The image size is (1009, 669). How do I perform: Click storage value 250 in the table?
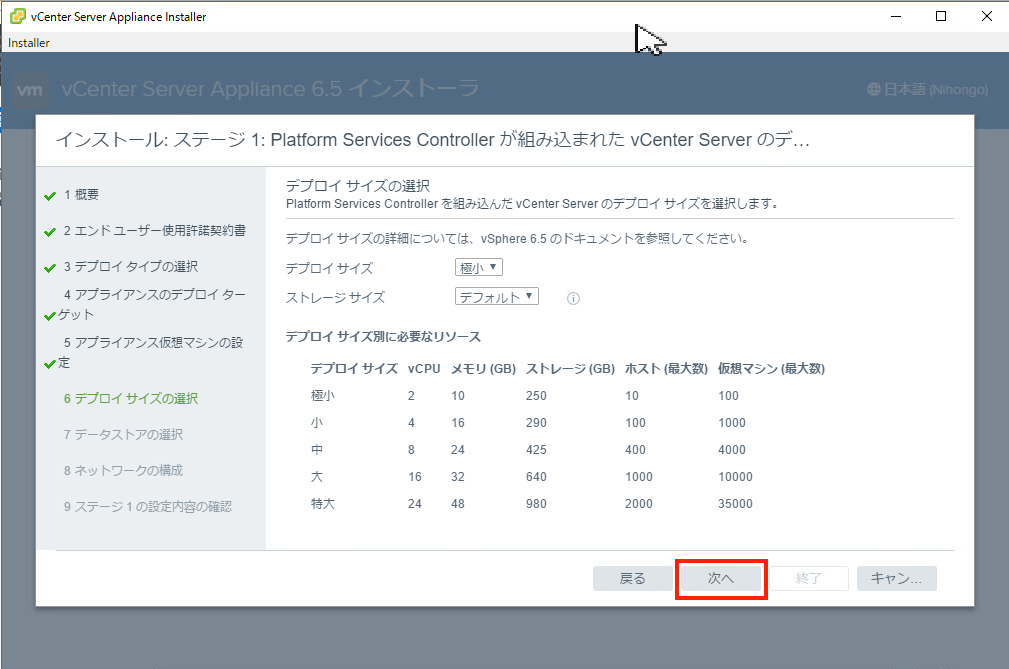(536, 396)
